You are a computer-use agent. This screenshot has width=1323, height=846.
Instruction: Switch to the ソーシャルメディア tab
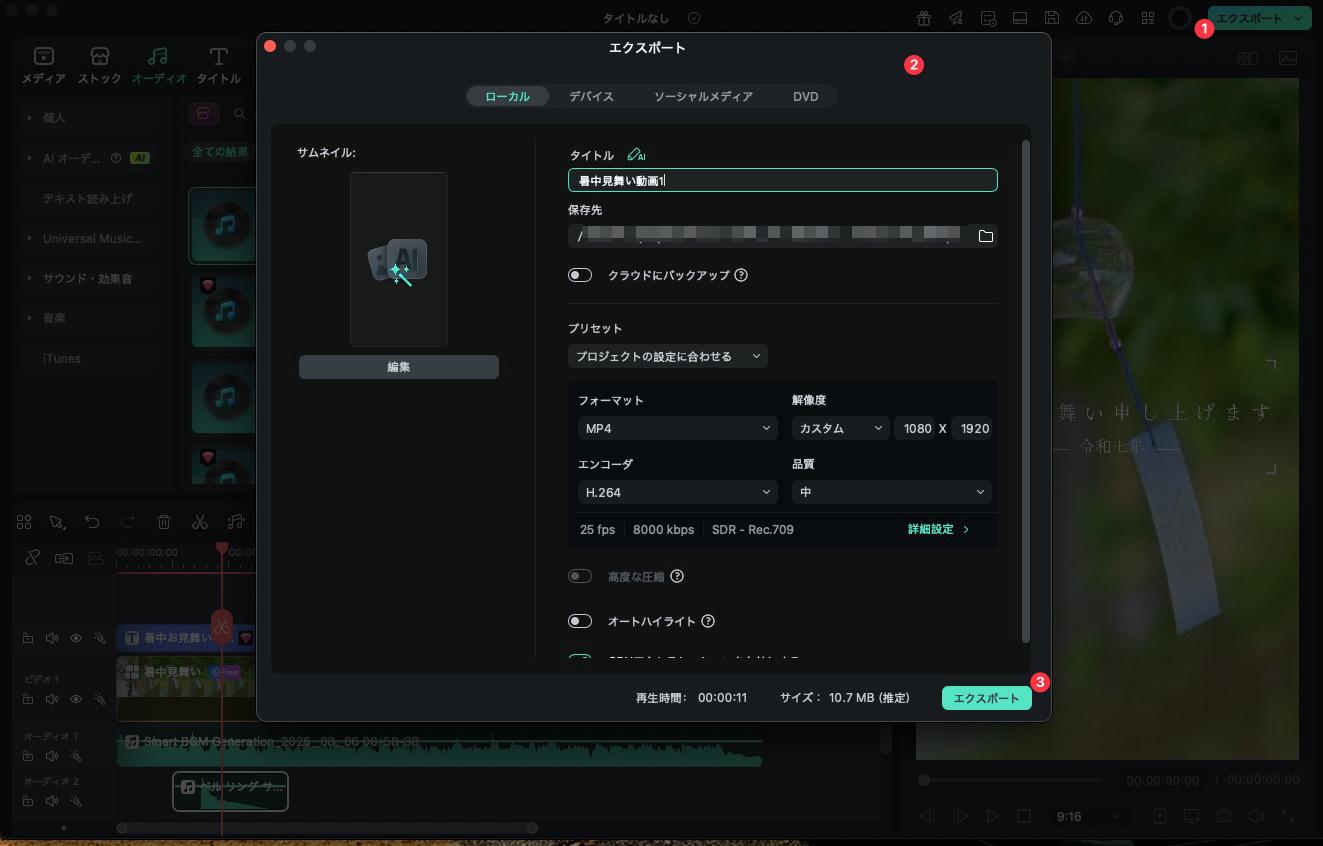coord(703,96)
